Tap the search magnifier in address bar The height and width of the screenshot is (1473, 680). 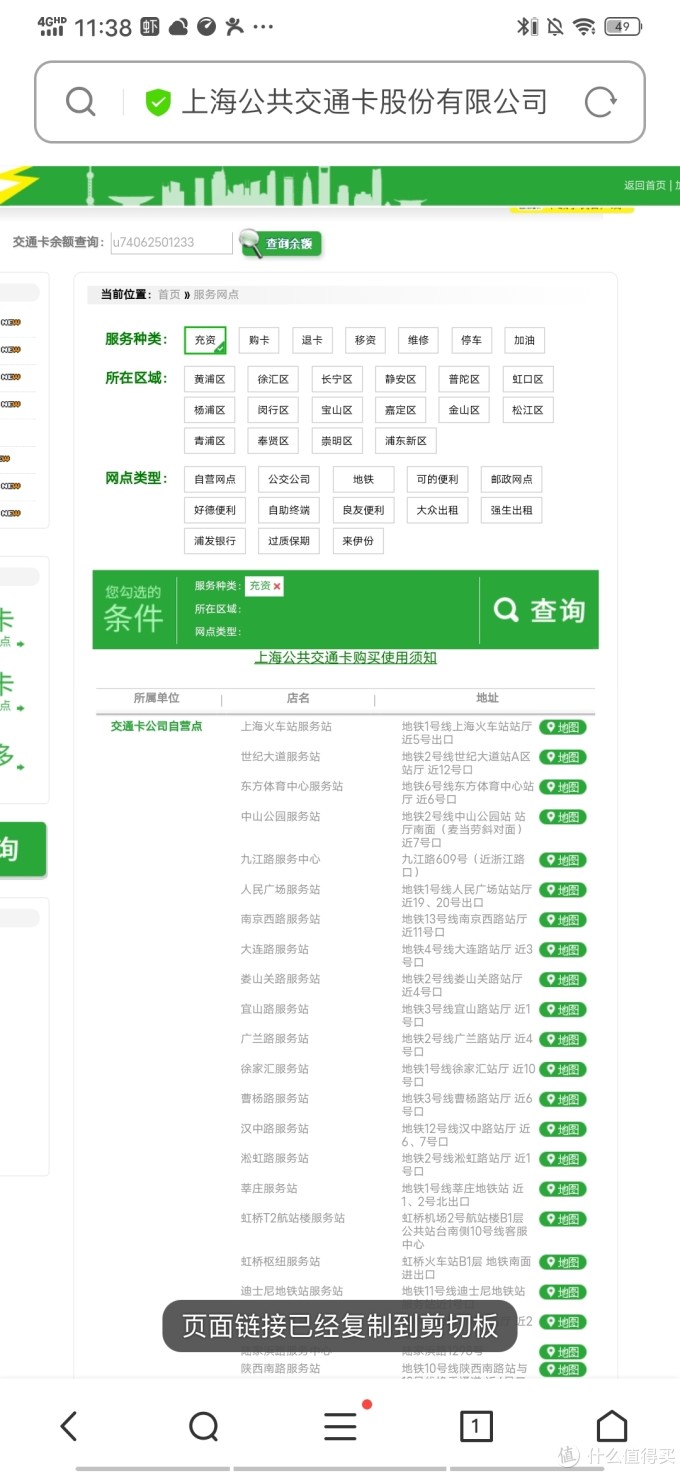tap(80, 102)
